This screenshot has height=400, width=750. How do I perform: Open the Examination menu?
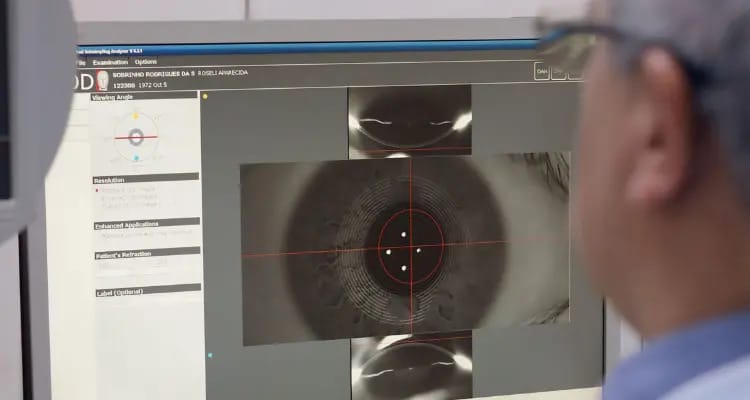click(x=110, y=62)
